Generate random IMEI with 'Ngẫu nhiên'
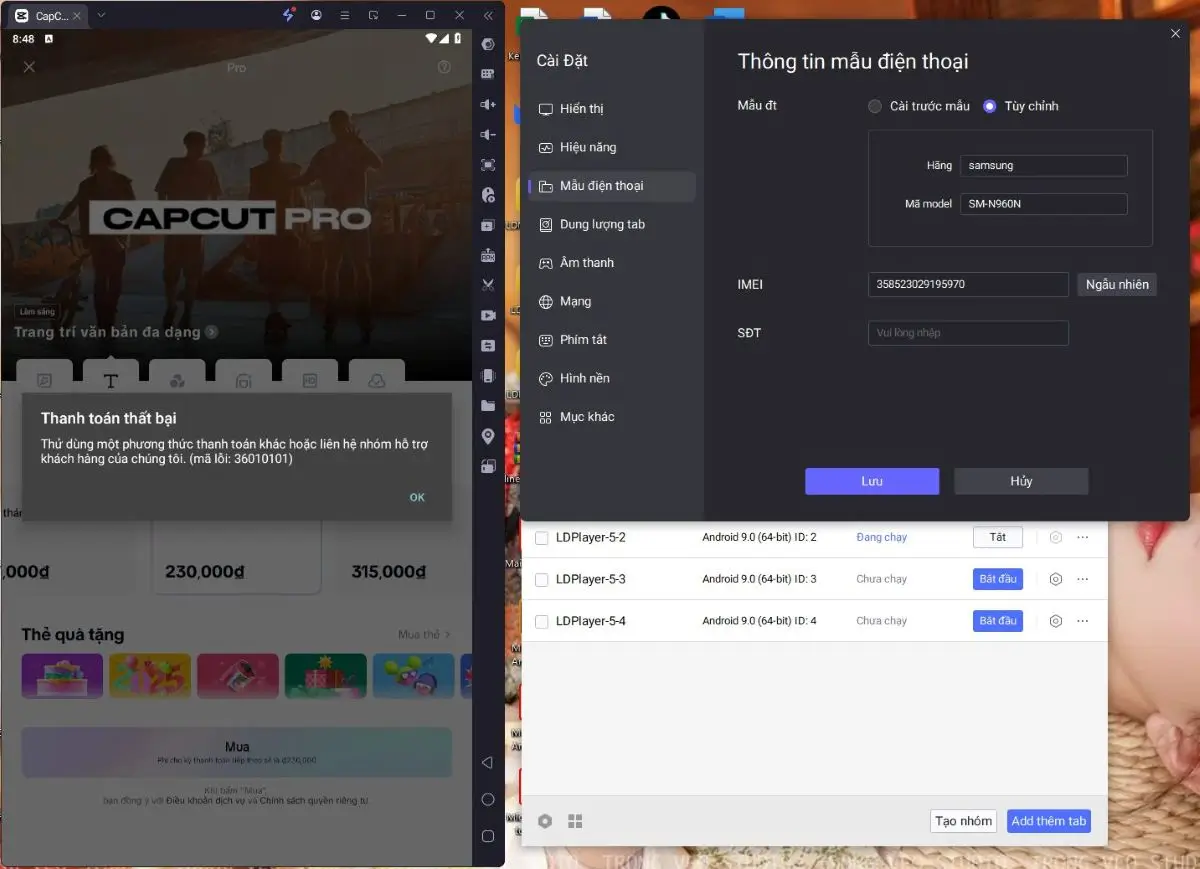 [1117, 284]
